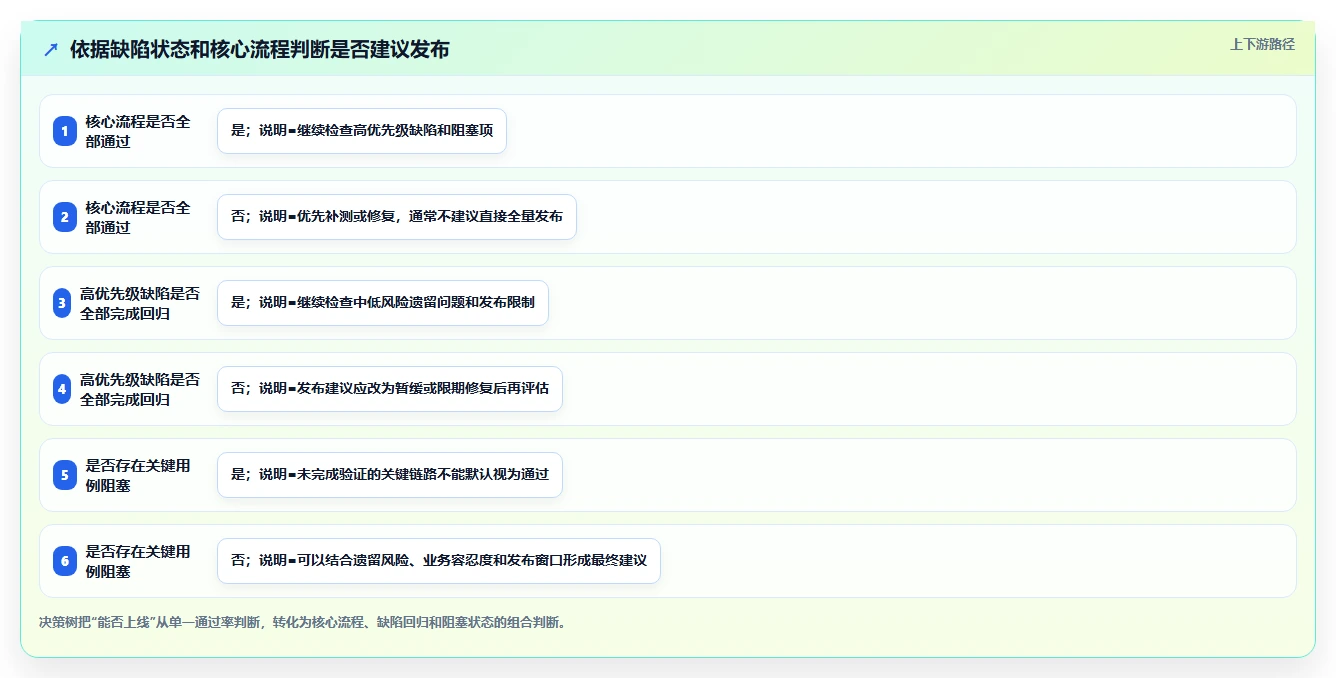Click step number badge 1
The height and width of the screenshot is (678, 1336).
(65, 131)
